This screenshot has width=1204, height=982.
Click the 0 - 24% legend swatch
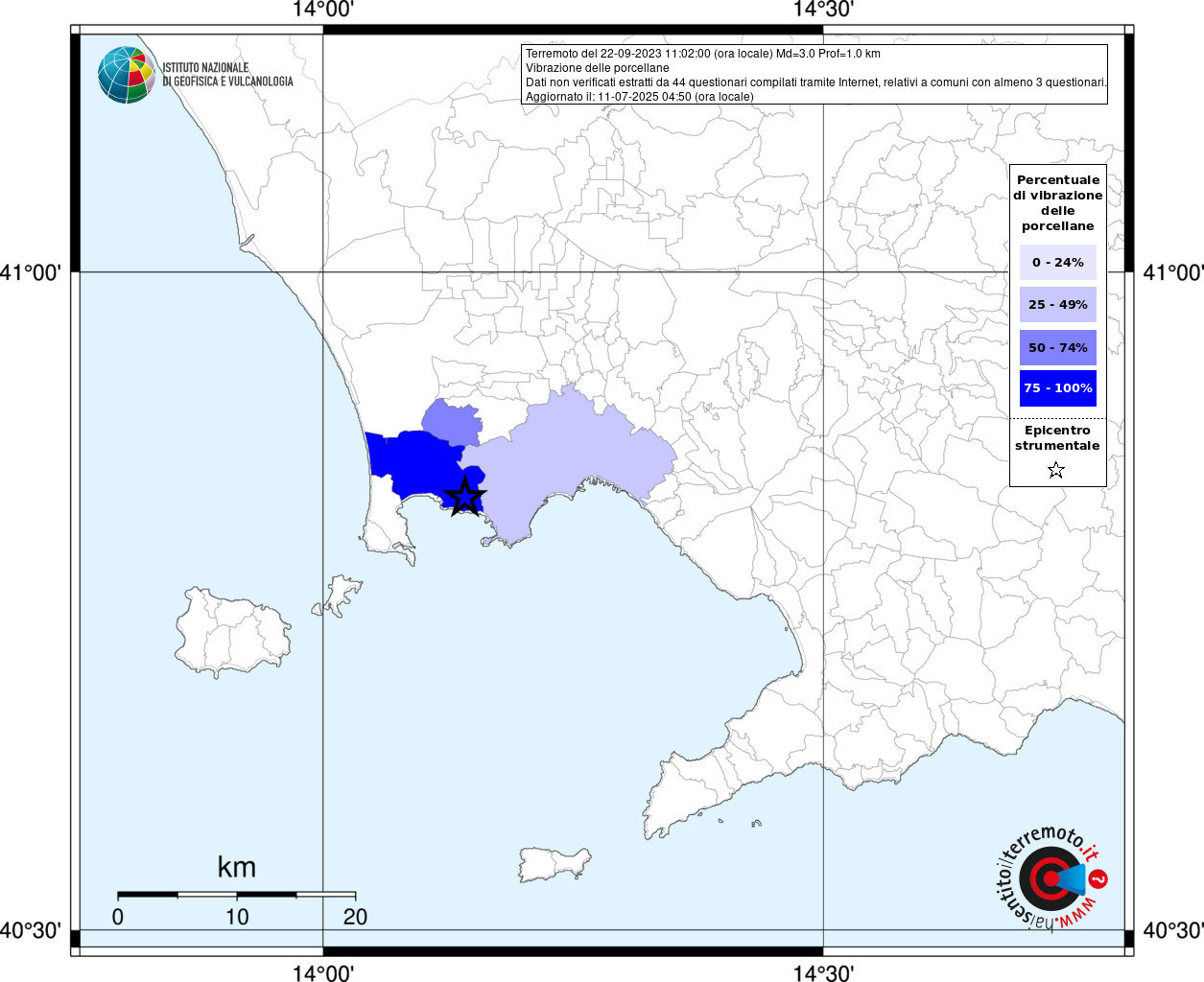[1057, 262]
